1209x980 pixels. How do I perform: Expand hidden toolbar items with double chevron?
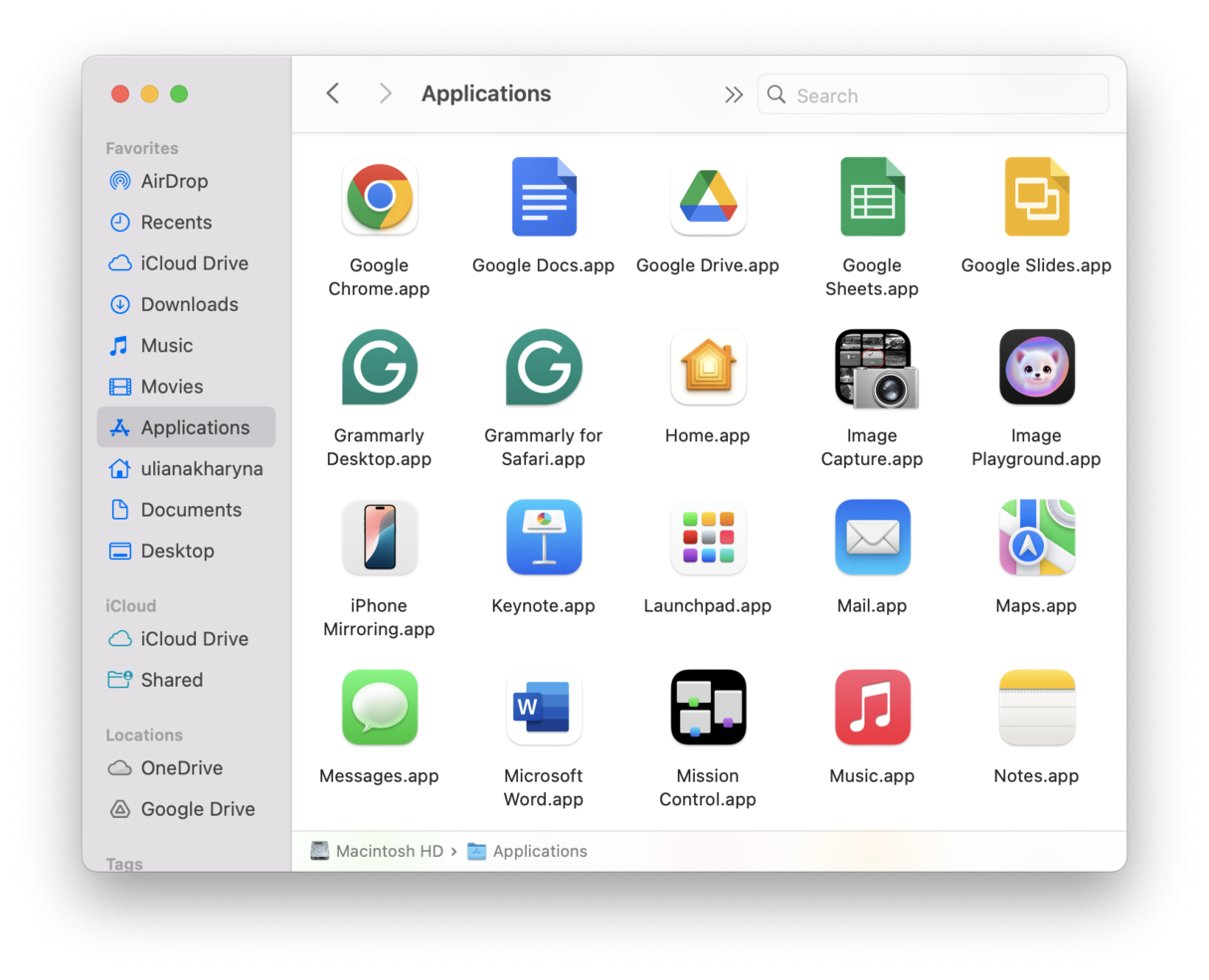(734, 94)
